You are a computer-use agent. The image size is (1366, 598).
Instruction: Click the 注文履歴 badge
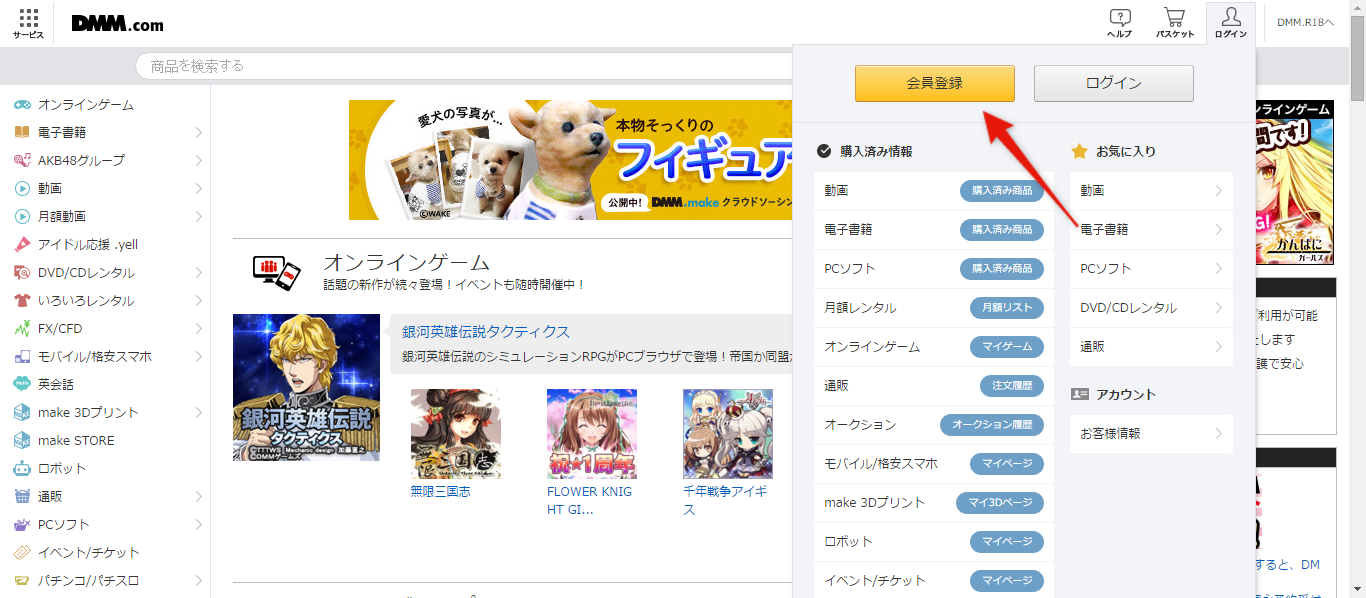(1012, 385)
